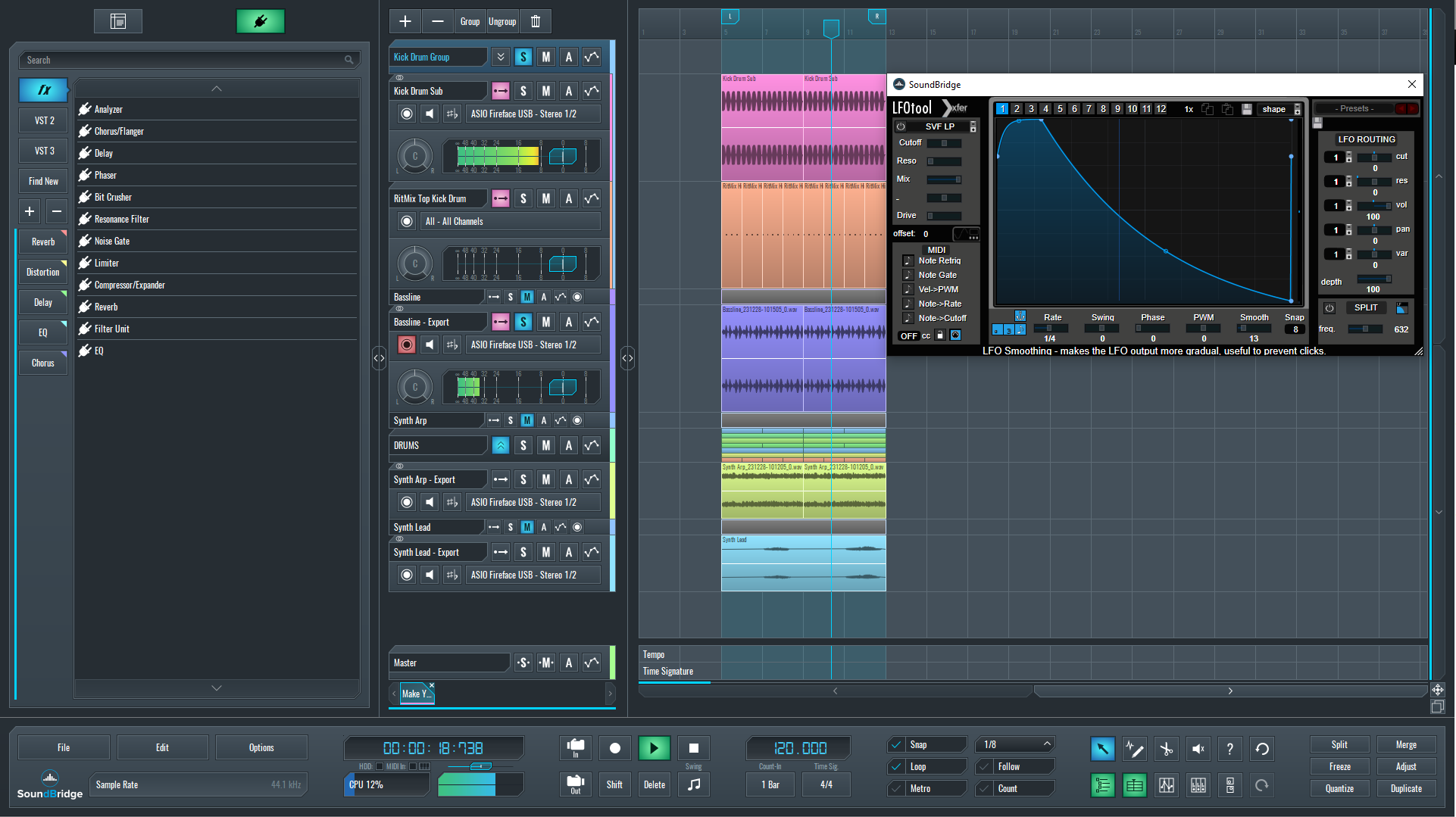Click the 120.000 tempo display
The width and height of the screenshot is (1456, 817).
click(800, 748)
